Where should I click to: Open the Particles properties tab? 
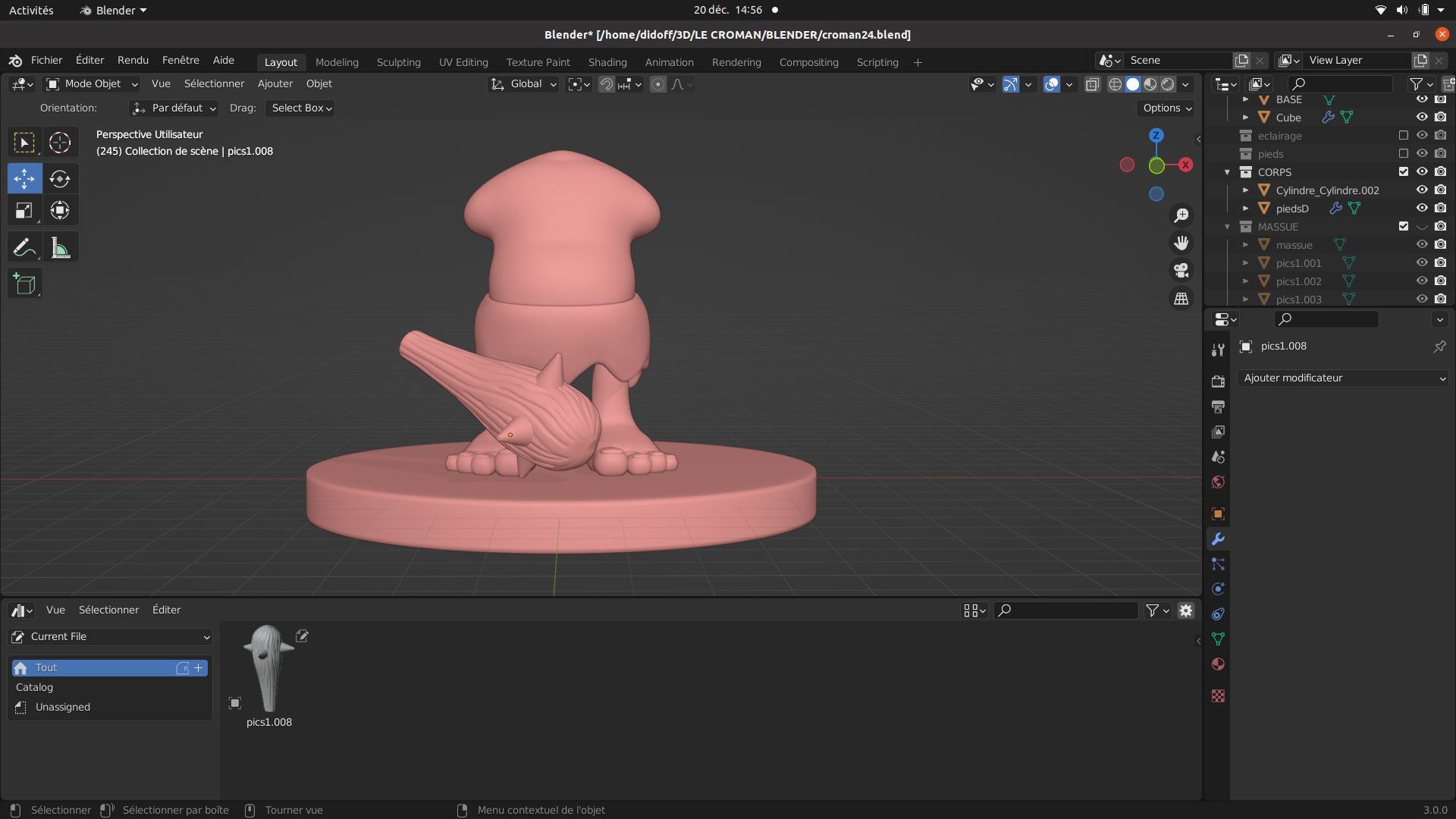1218,564
